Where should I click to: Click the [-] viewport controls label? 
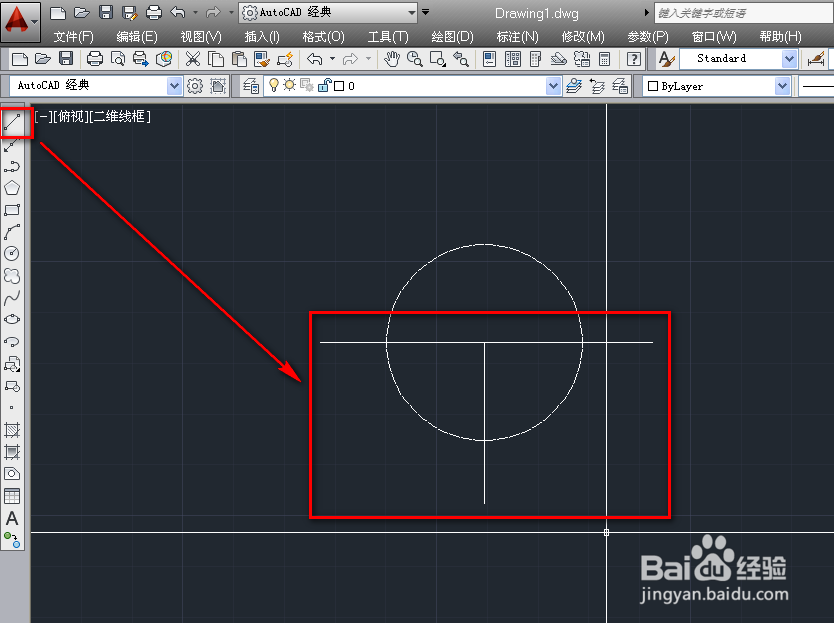pyautogui.click(x=43, y=117)
